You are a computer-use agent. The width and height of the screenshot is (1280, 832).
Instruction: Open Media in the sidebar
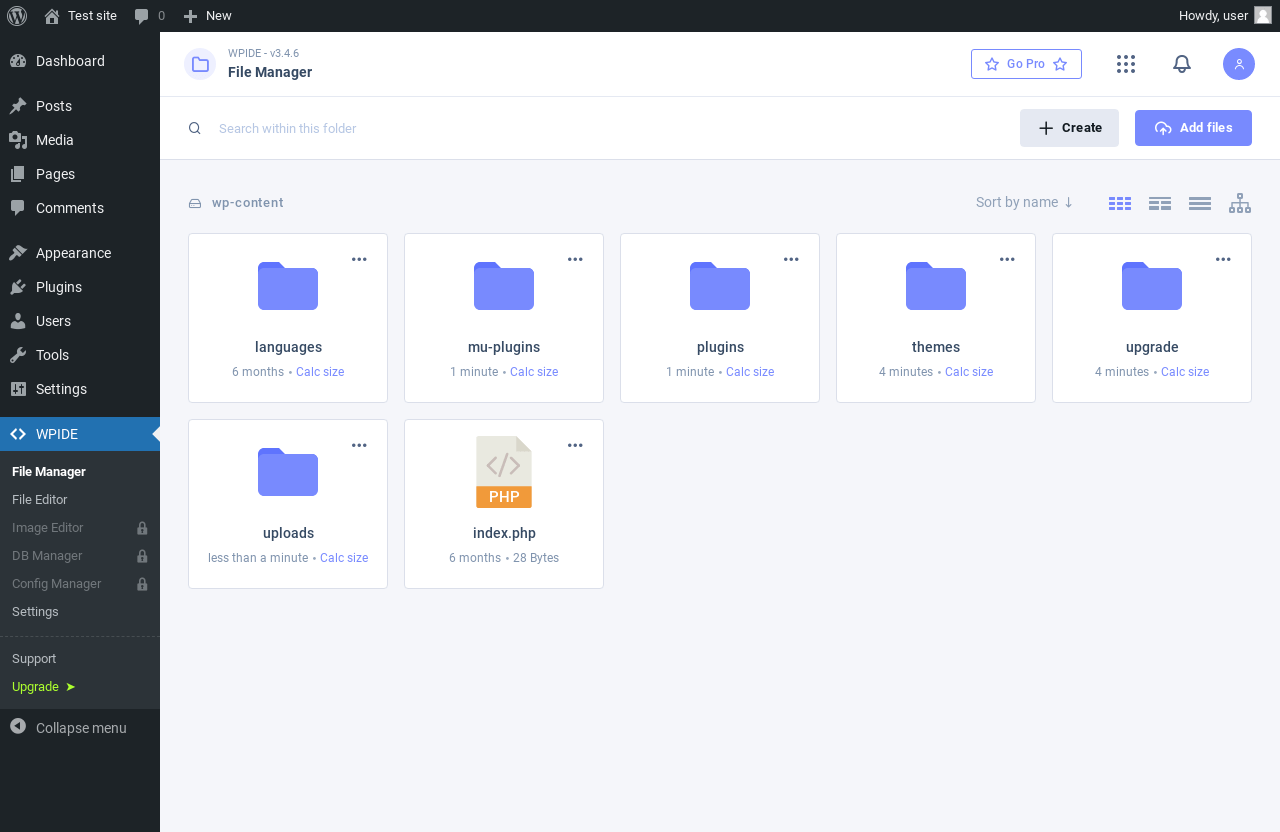pyautogui.click(x=80, y=140)
